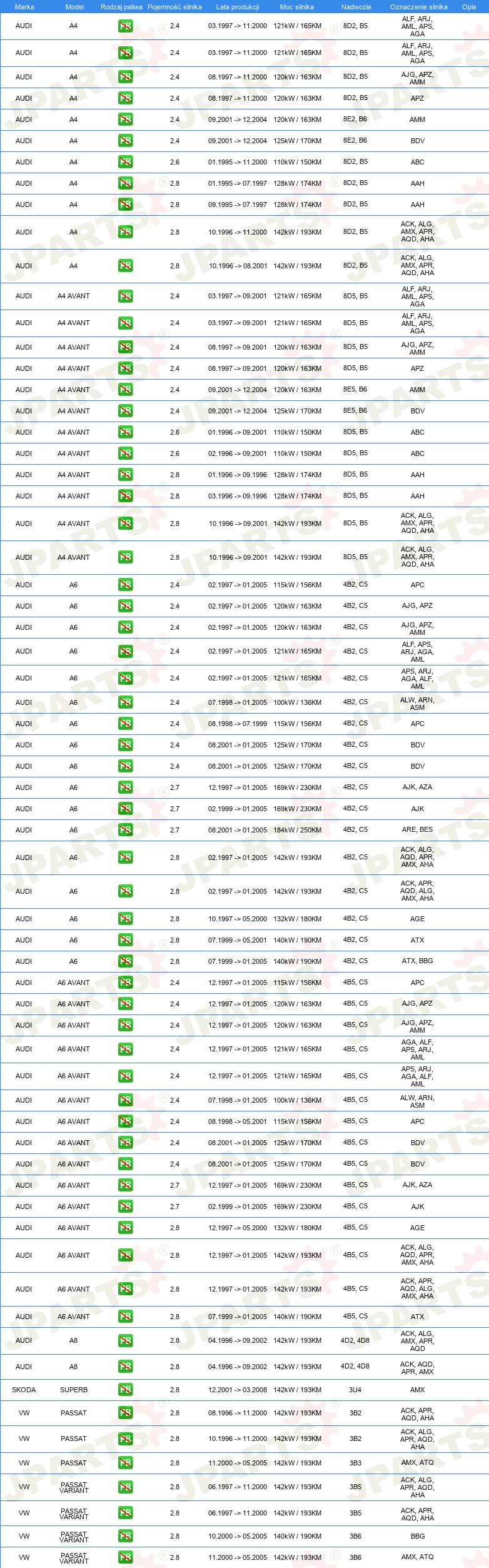The height and width of the screenshot is (1568, 489).
Task: Click the '10.1997 -> 05.2000' production years cell
Action: [x=238, y=919]
